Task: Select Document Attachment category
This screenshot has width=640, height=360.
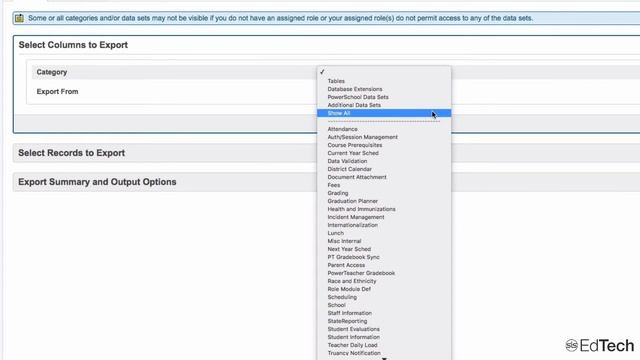Action: click(357, 177)
